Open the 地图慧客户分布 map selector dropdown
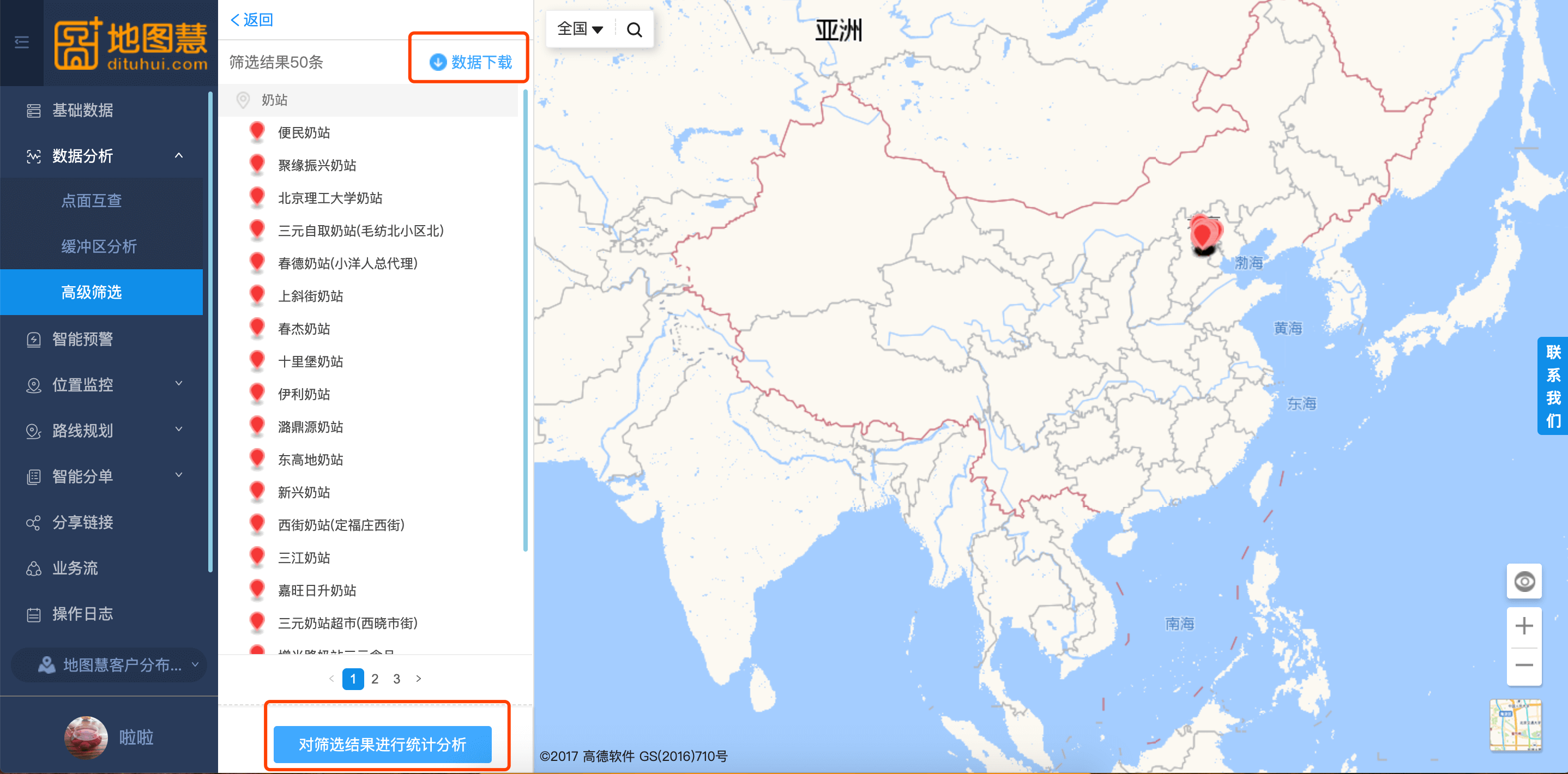The width and height of the screenshot is (1568, 774). 110,664
